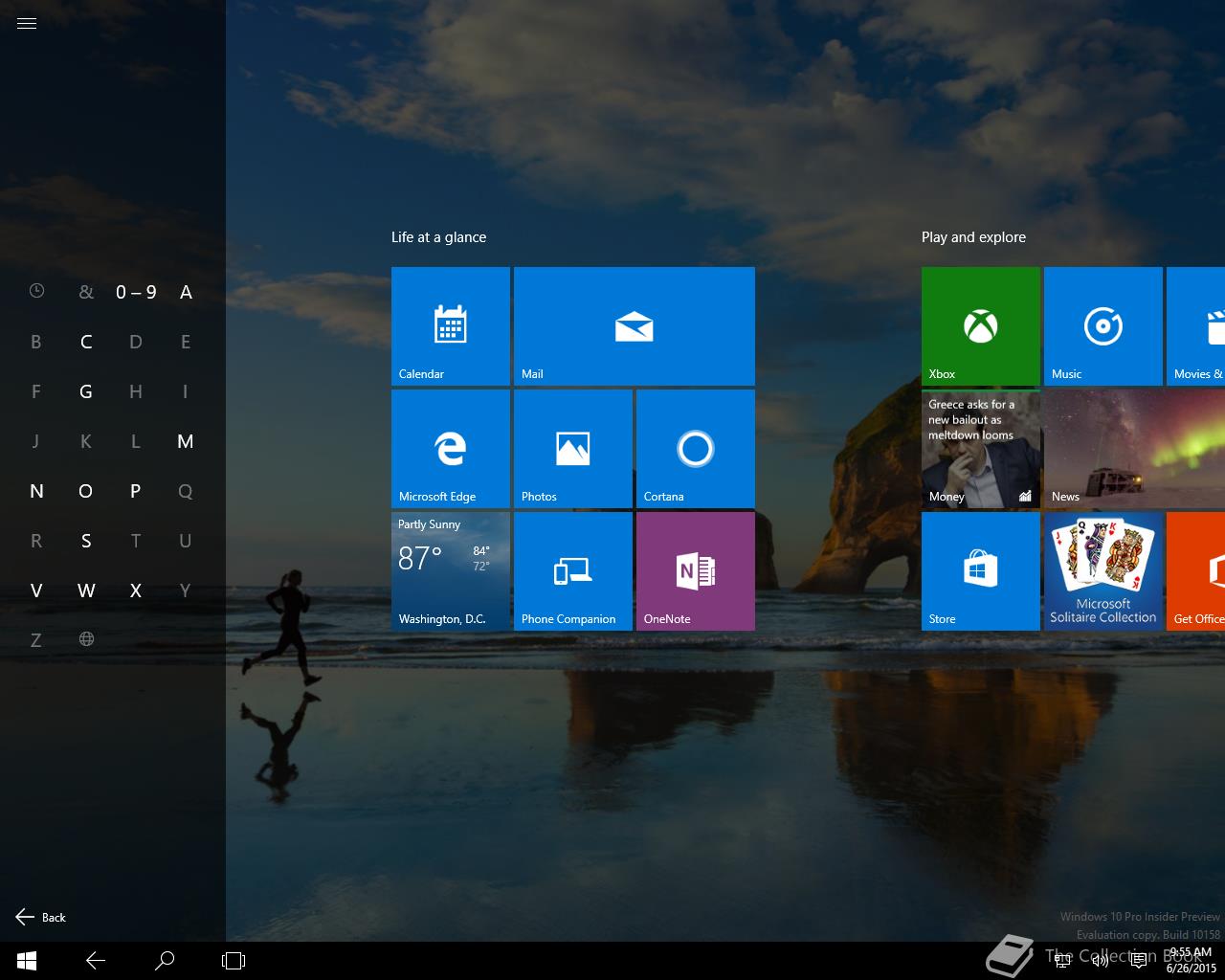
Task: Jump to apps starting with V
Action: pos(36,590)
